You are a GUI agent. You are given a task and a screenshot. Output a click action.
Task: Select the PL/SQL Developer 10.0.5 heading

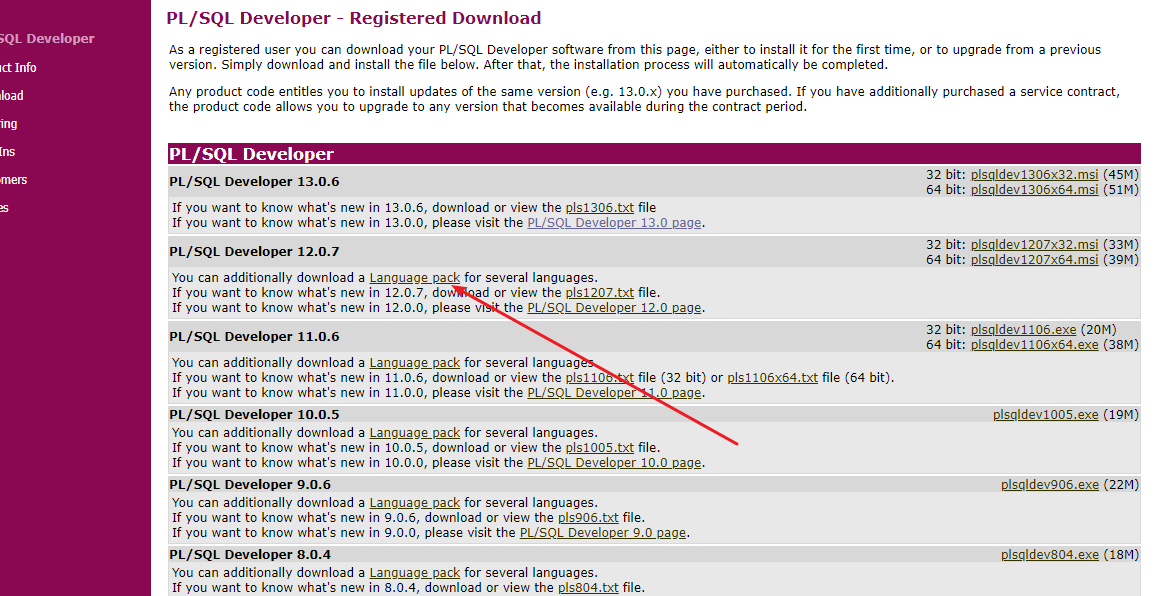[x=254, y=415]
